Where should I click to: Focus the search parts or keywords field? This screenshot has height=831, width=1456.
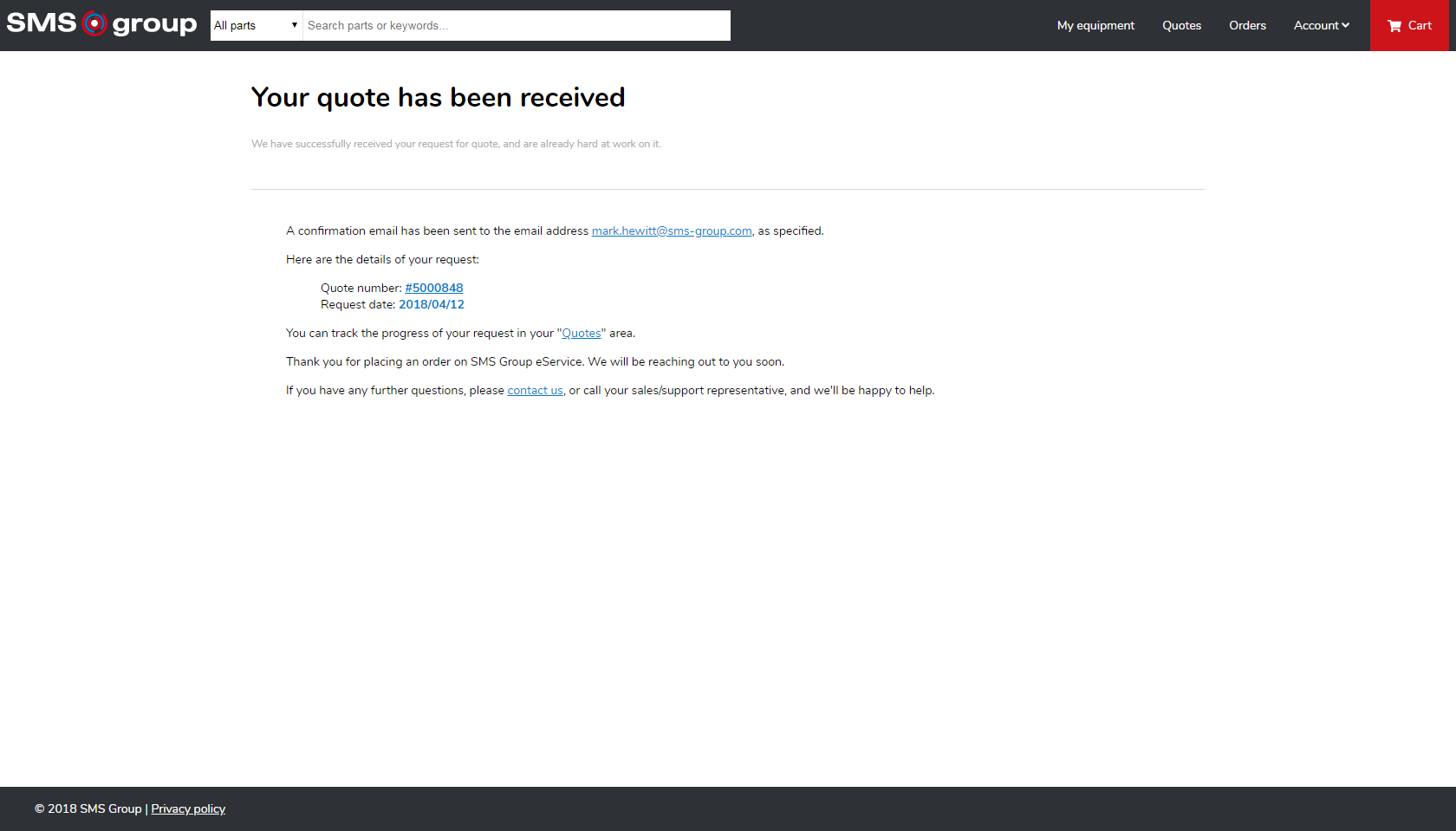coord(516,25)
